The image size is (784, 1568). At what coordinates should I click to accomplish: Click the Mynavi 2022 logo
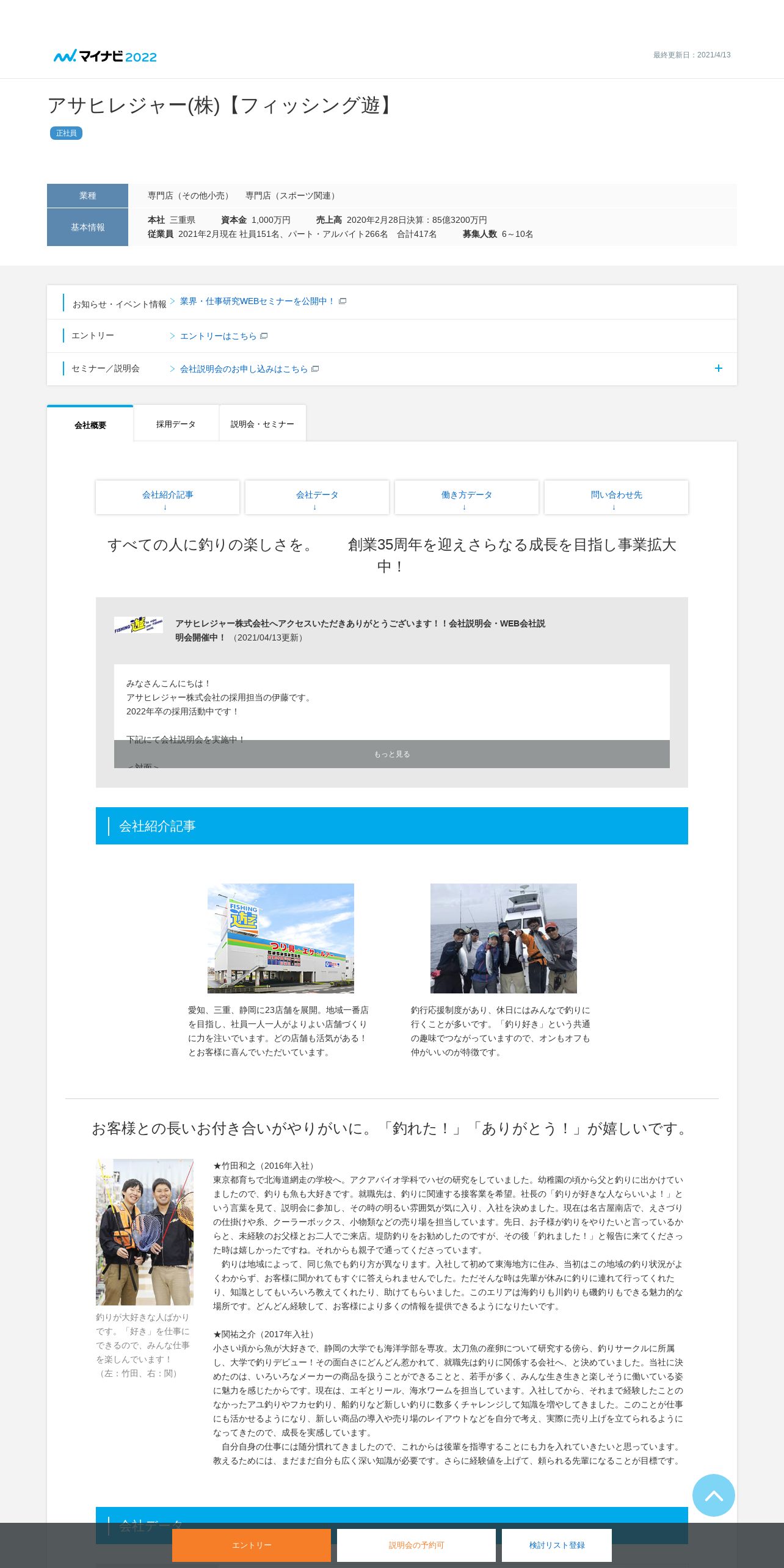tap(105, 56)
